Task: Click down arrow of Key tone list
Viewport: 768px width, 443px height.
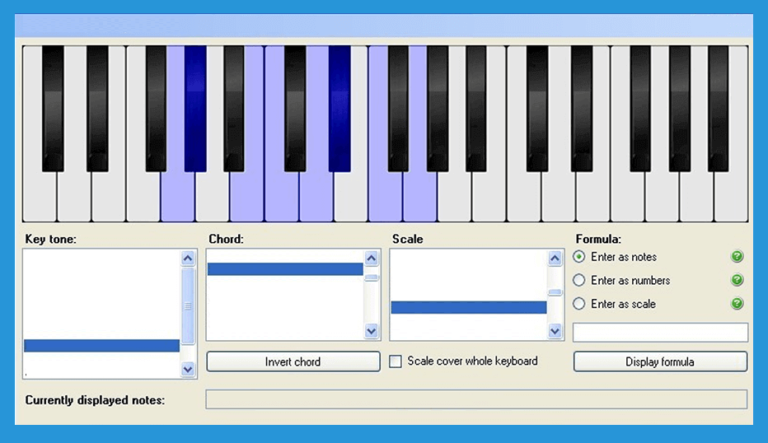Action: 188,369
